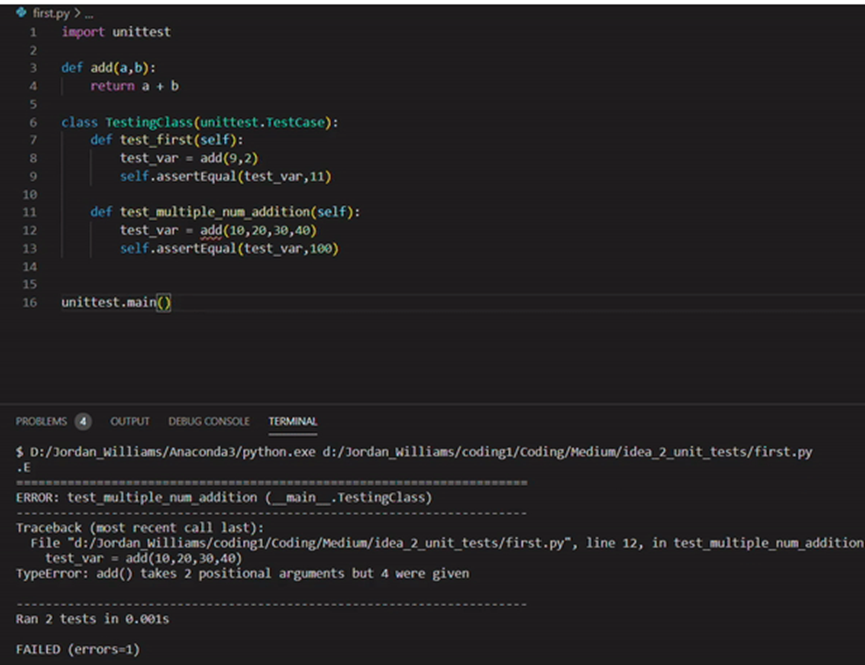Open the first.py file path link in traceback
865x665 pixels.
pyautogui.click(x=321, y=544)
